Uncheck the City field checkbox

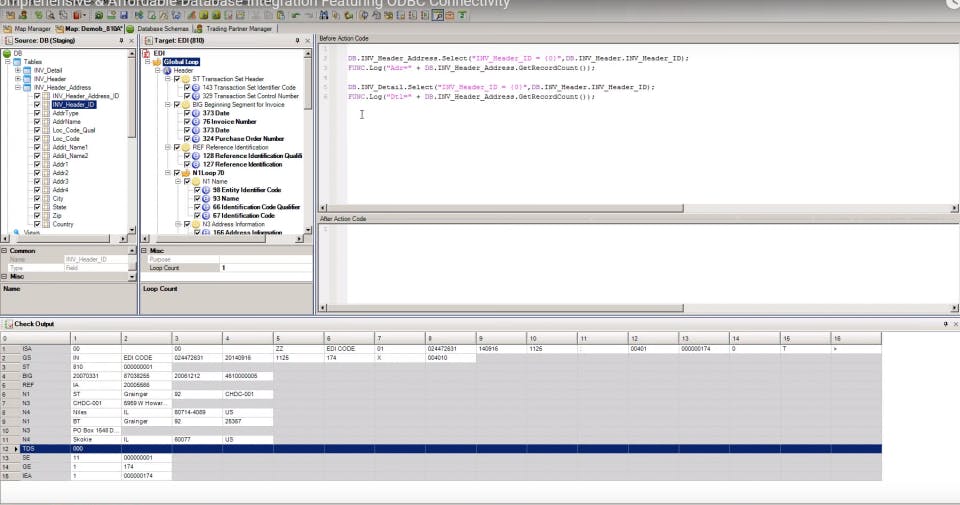tap(37, 199)
